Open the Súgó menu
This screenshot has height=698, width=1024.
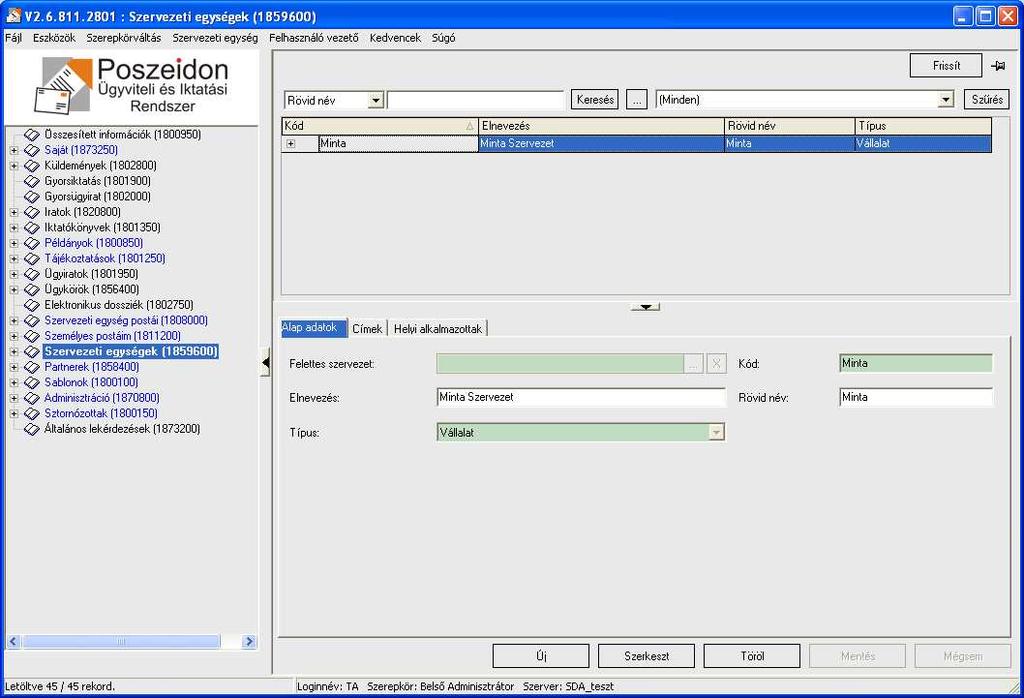(x=443, y=38)
